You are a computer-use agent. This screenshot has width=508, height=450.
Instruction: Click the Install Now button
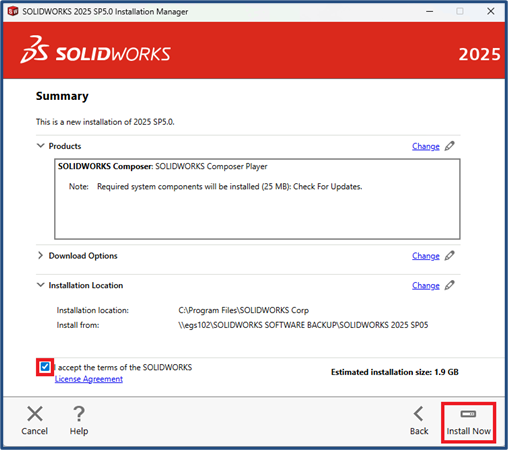pyautogui.click(x=468, y=422)
